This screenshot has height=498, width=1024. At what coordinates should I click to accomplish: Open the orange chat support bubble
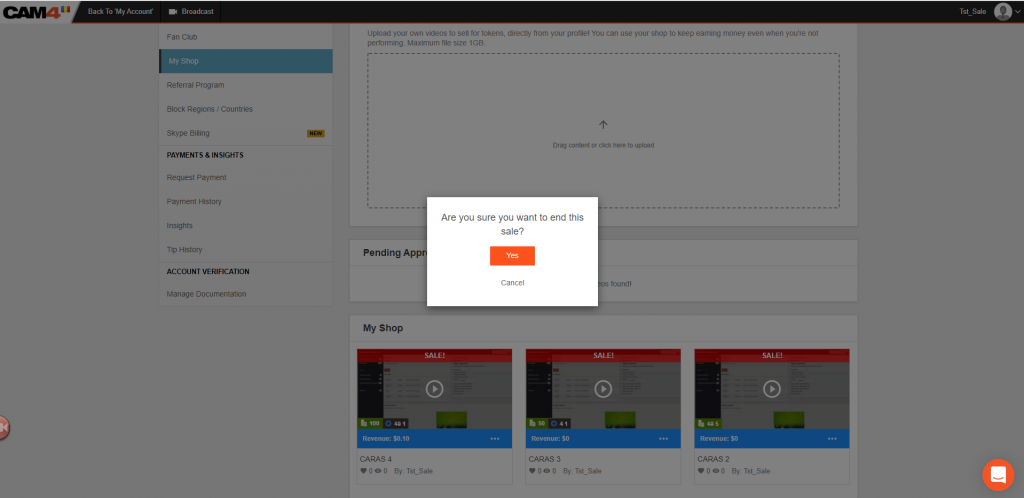click(x=997, y=474)
